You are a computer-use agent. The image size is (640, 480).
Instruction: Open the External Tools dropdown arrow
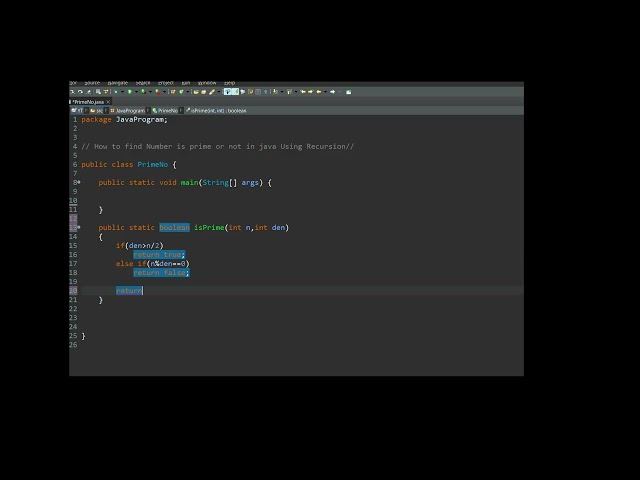coord(164,92)
